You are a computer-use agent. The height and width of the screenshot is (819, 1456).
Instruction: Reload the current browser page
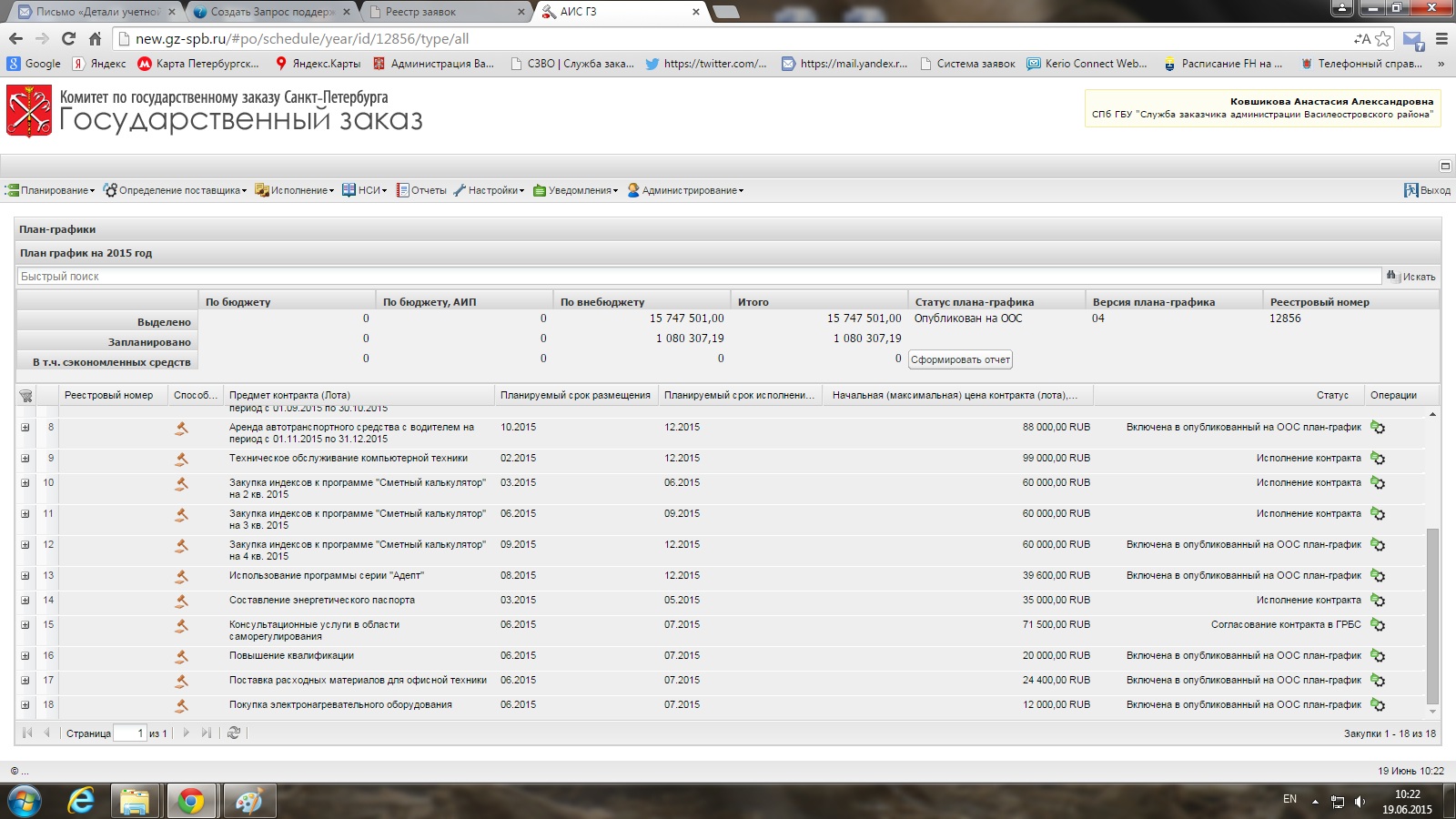(68, 38)
